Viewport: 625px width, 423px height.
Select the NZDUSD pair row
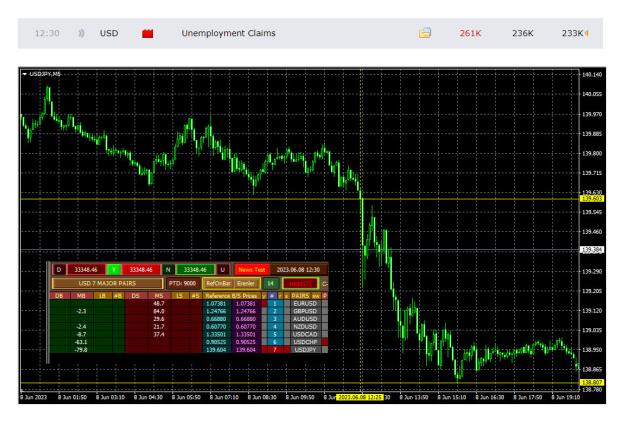point(305,327)
